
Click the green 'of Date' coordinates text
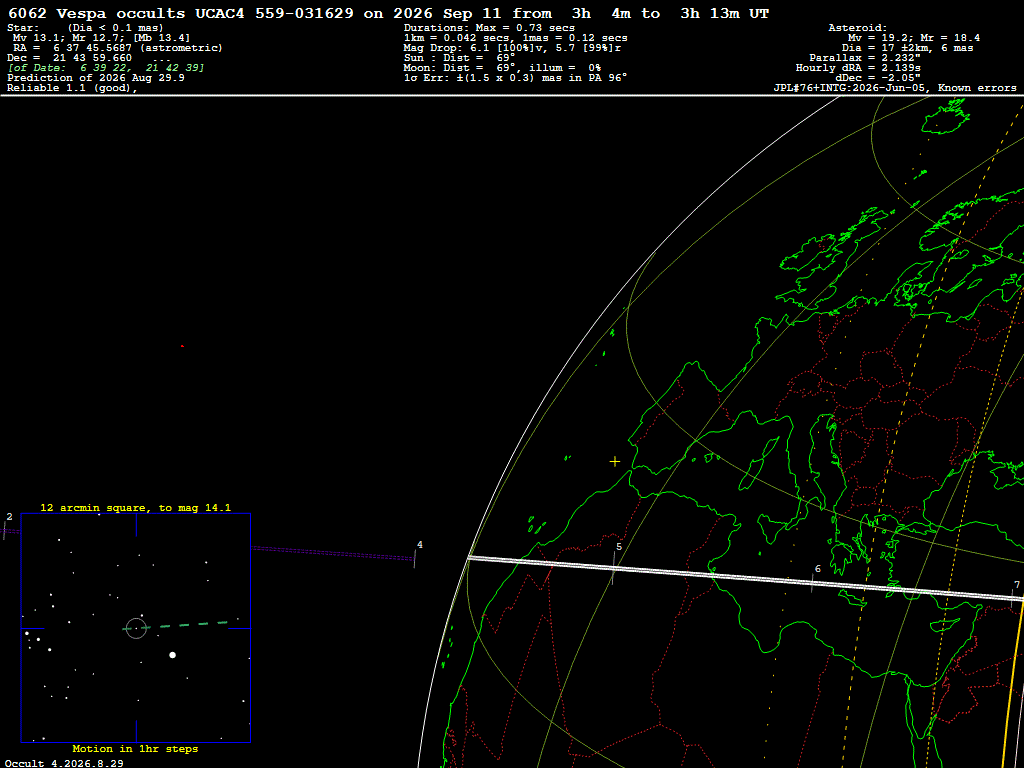pos(106,68)
